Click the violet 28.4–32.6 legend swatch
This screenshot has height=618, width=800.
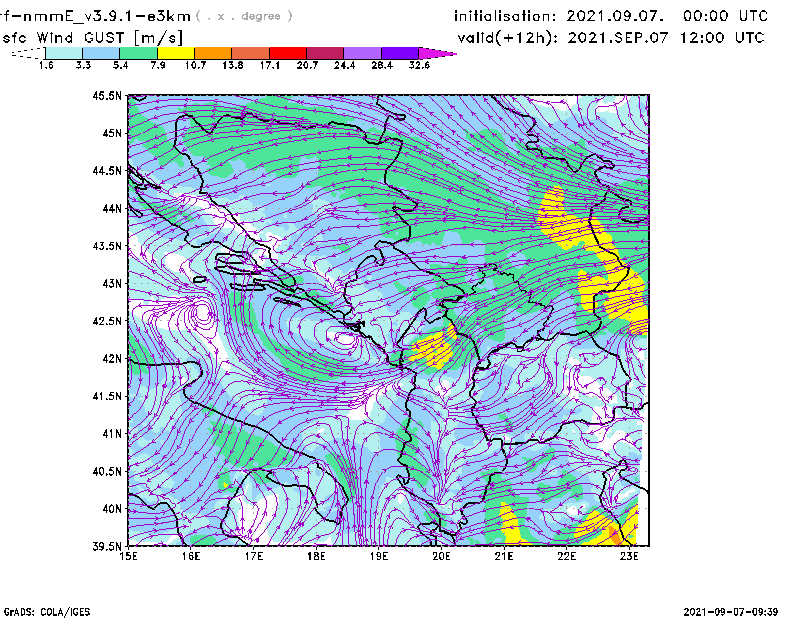[x=399, y=53]
